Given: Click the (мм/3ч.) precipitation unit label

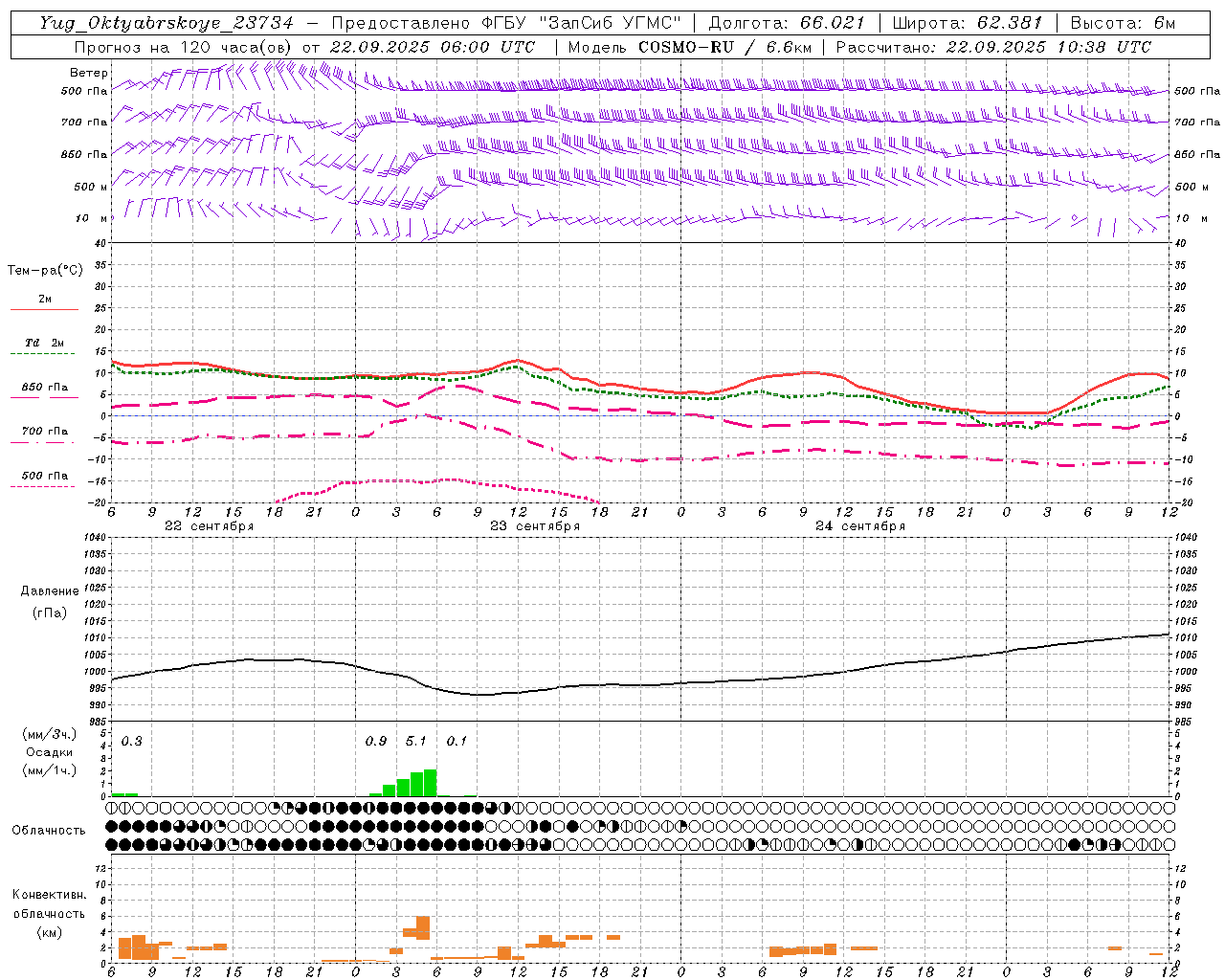Looking at the screenshot, I should [x=50, y=735].
